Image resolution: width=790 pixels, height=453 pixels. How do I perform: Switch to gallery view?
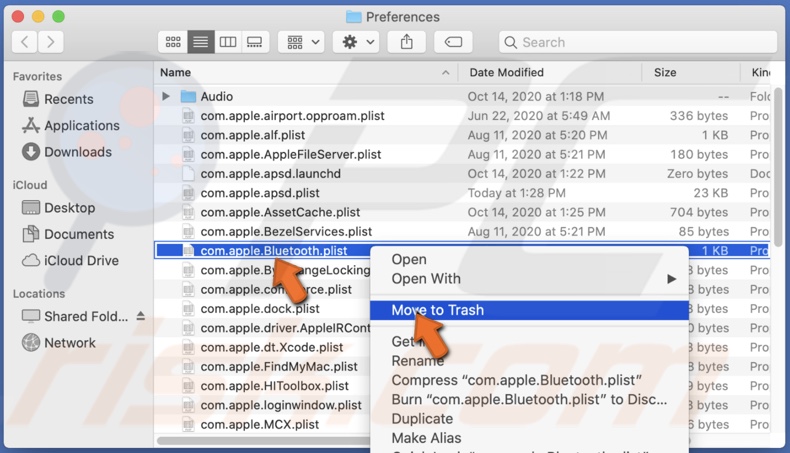click(x=255, y=42)
